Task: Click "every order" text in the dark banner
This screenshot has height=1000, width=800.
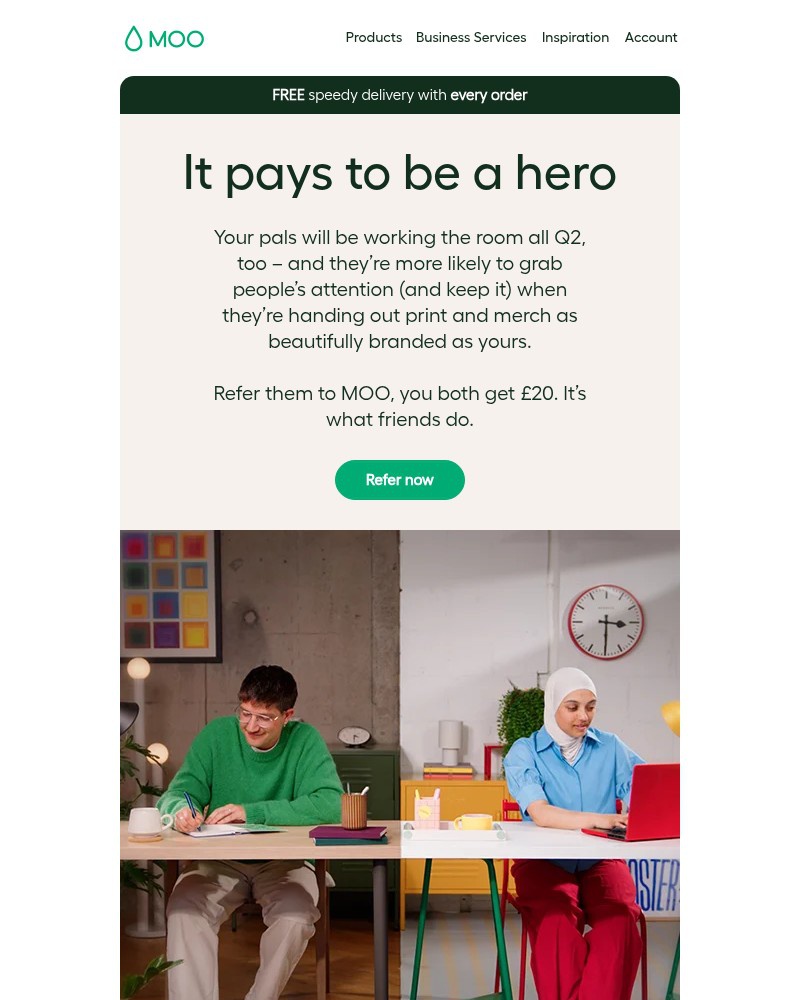Action: click(x=489, y=95)
